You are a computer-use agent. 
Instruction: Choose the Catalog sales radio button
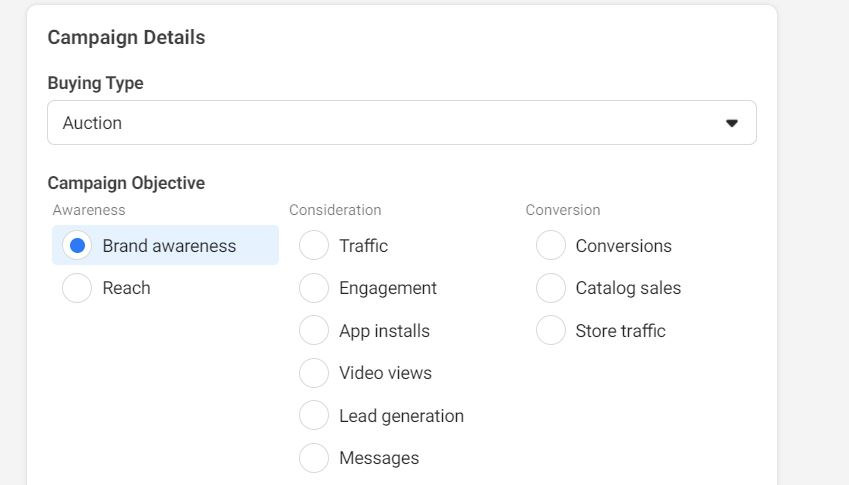click(551, 288)
